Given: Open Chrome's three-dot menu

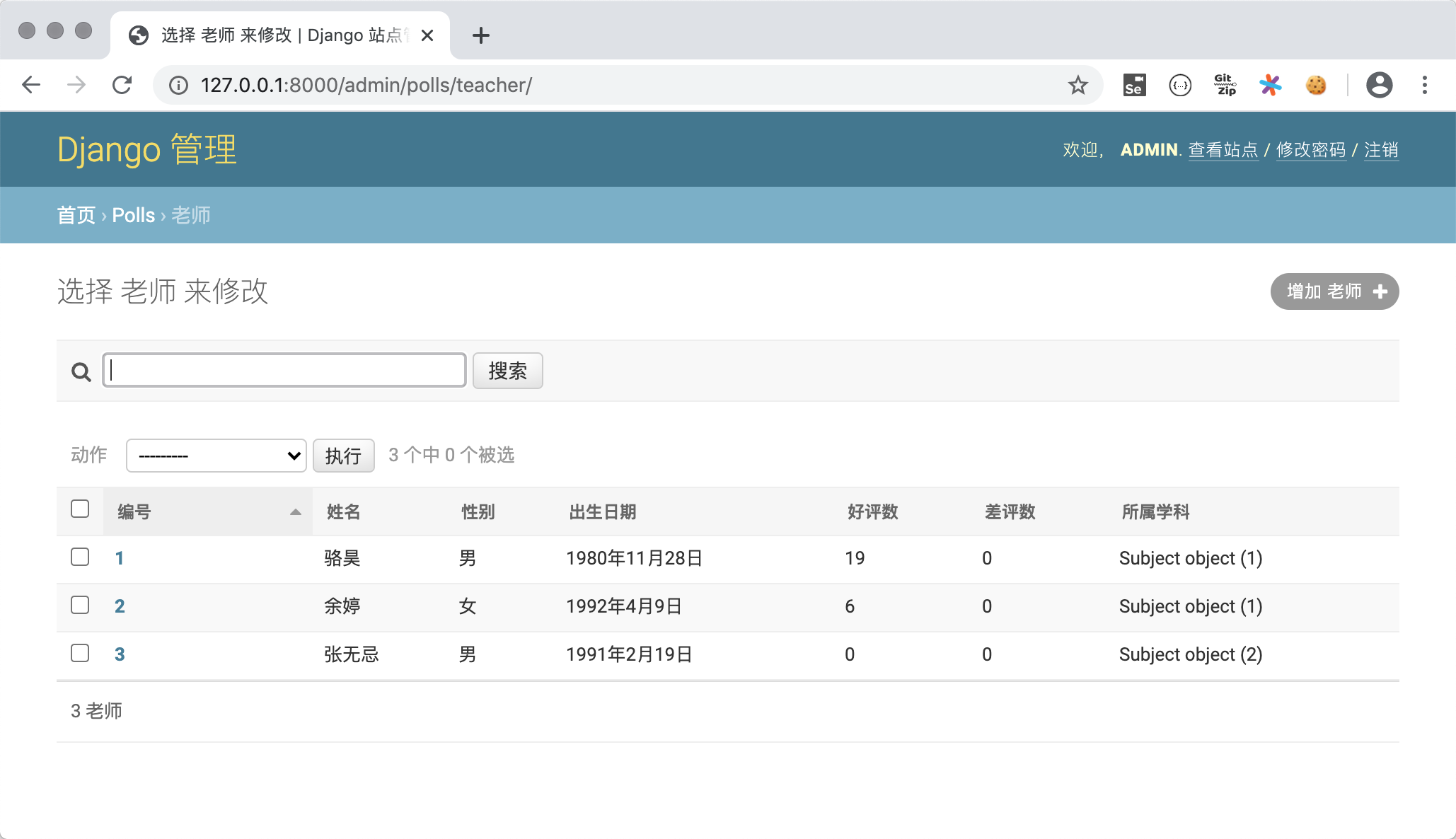Looking at the screenshot, I should 1425,85.
